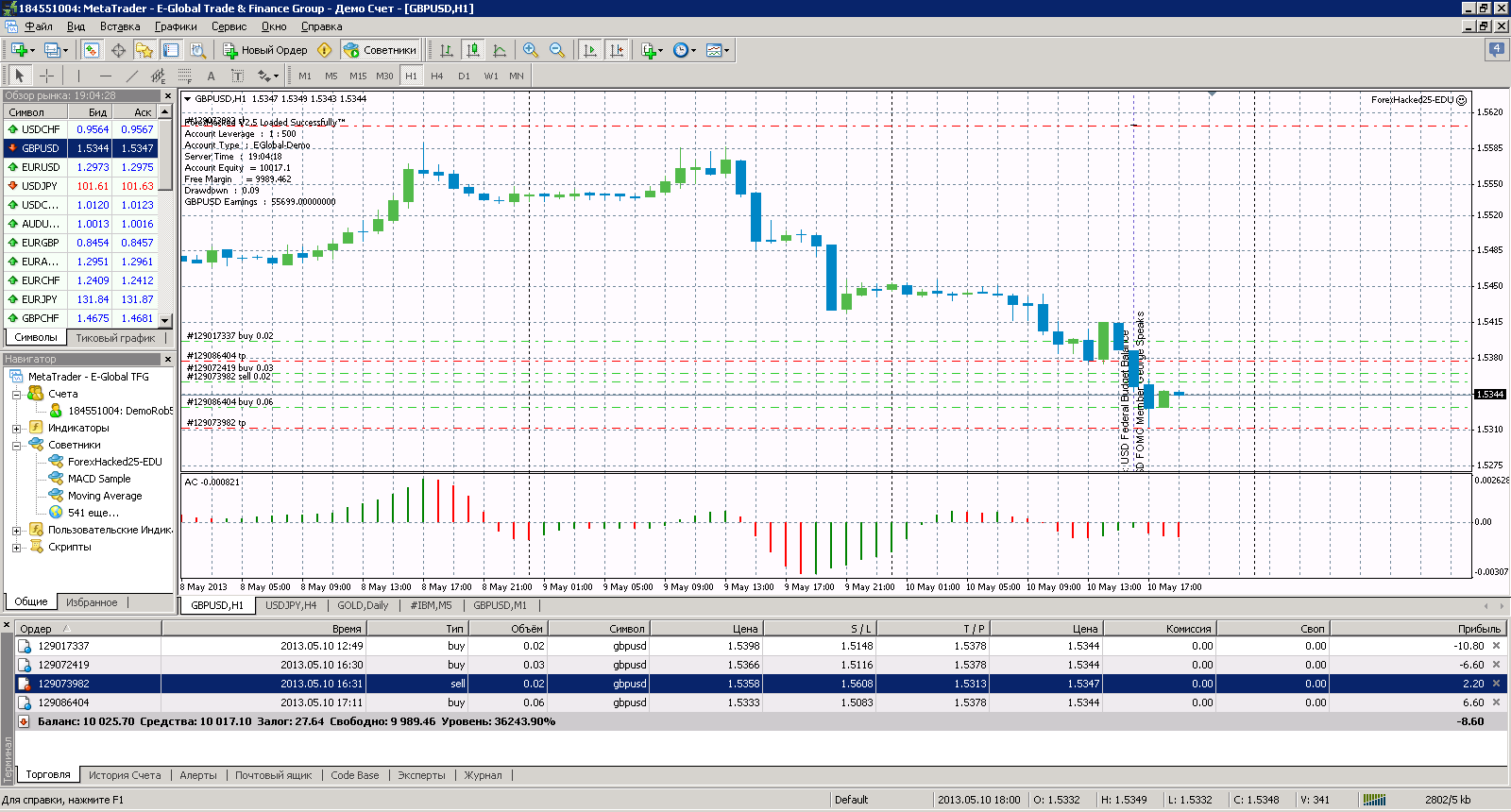Click the Новый Ордер button
This screenshot has width=1511, height=812.
(265, 50)
